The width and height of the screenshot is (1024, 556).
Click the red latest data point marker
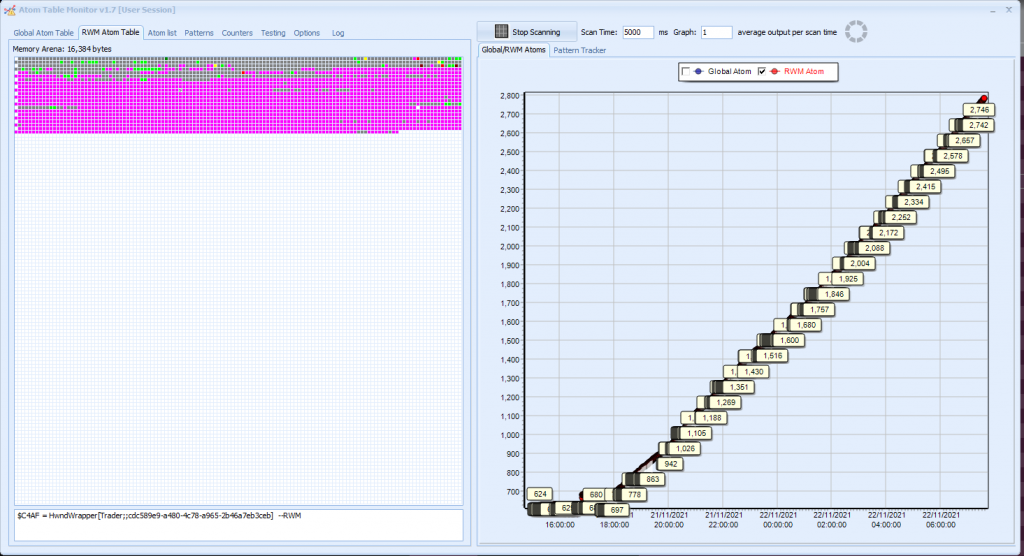[x=984, y=99]
